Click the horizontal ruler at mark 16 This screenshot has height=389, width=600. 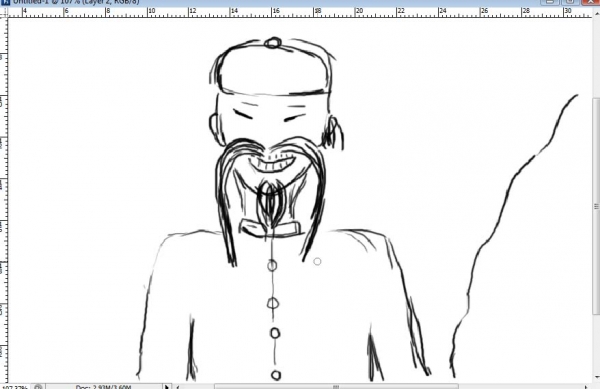tap(276, 12)
